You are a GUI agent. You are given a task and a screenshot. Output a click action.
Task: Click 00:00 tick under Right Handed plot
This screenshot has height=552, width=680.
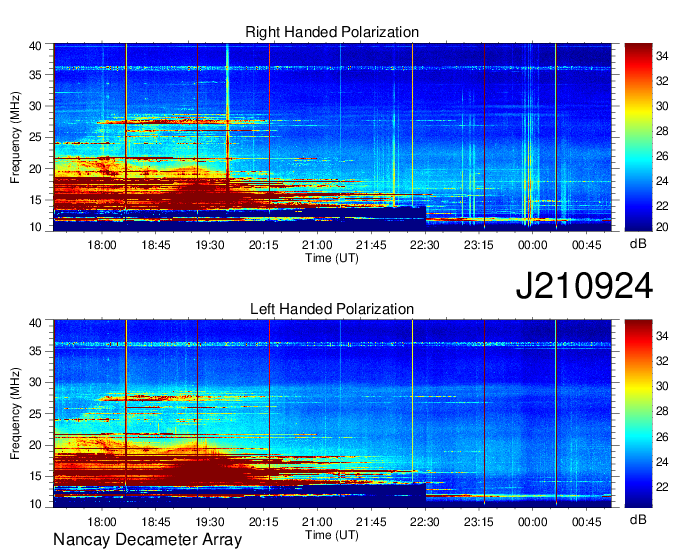click(533, 245)
